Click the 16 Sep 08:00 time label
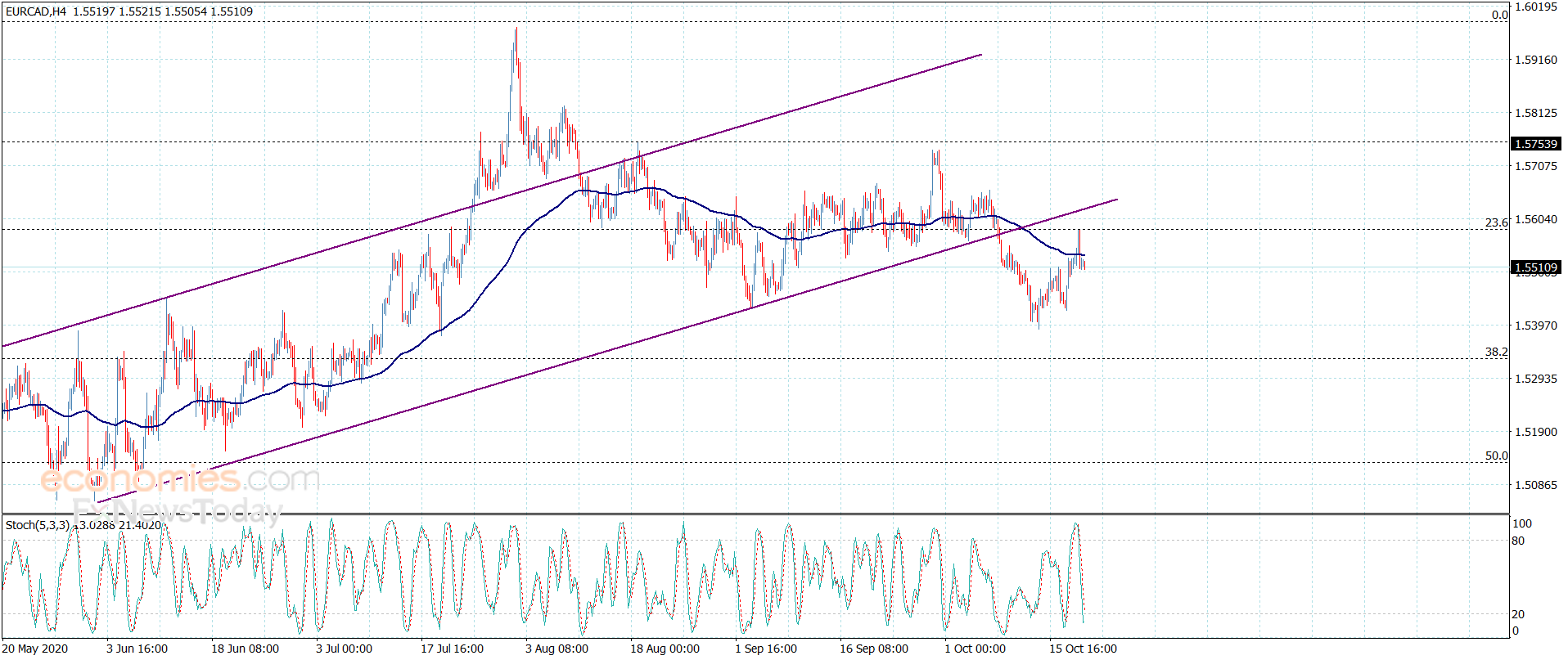The height and width of the screenshot is (660, 1568). click(x=874, y=649)
